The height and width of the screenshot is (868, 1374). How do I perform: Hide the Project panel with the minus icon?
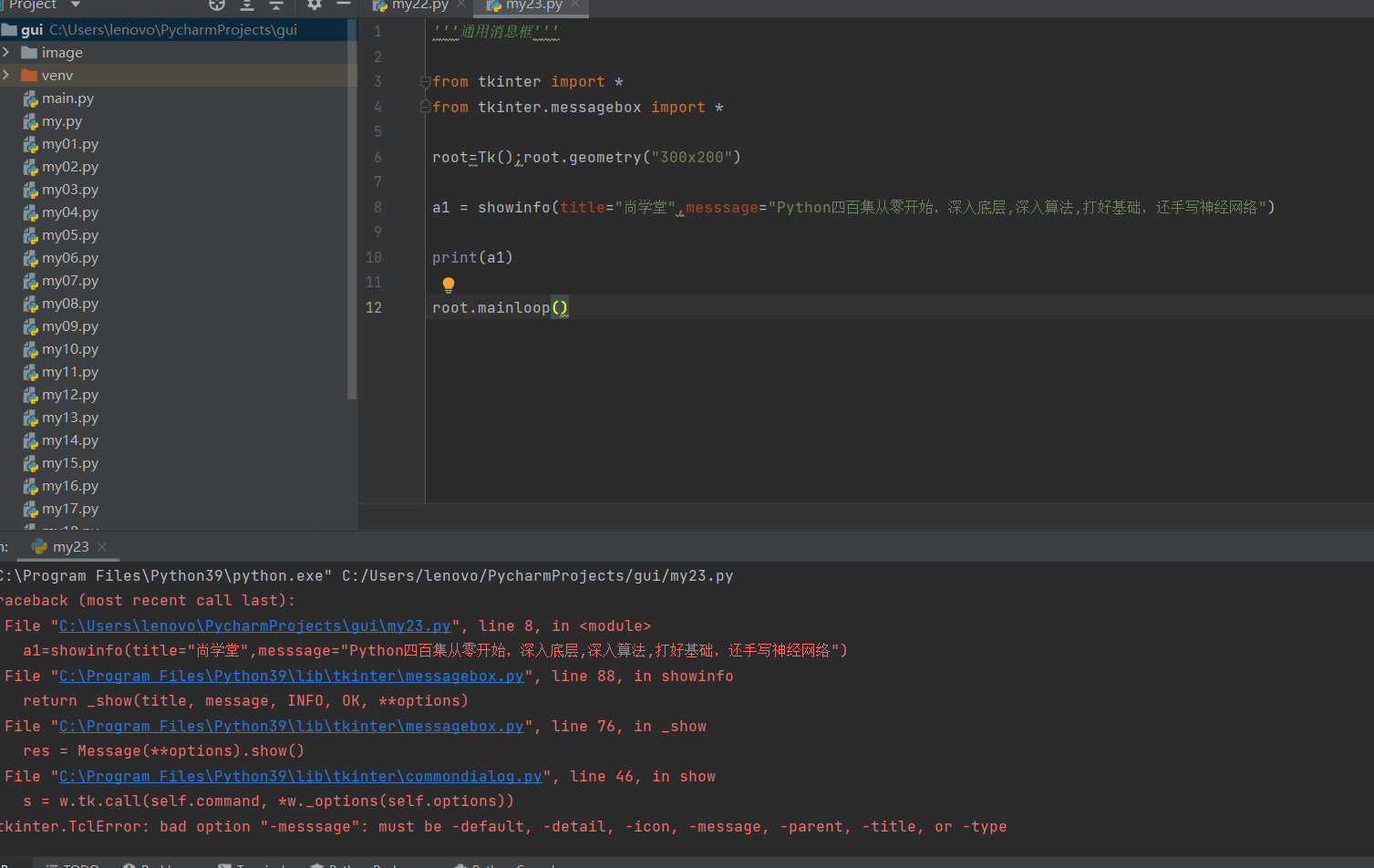click(344, 5)
